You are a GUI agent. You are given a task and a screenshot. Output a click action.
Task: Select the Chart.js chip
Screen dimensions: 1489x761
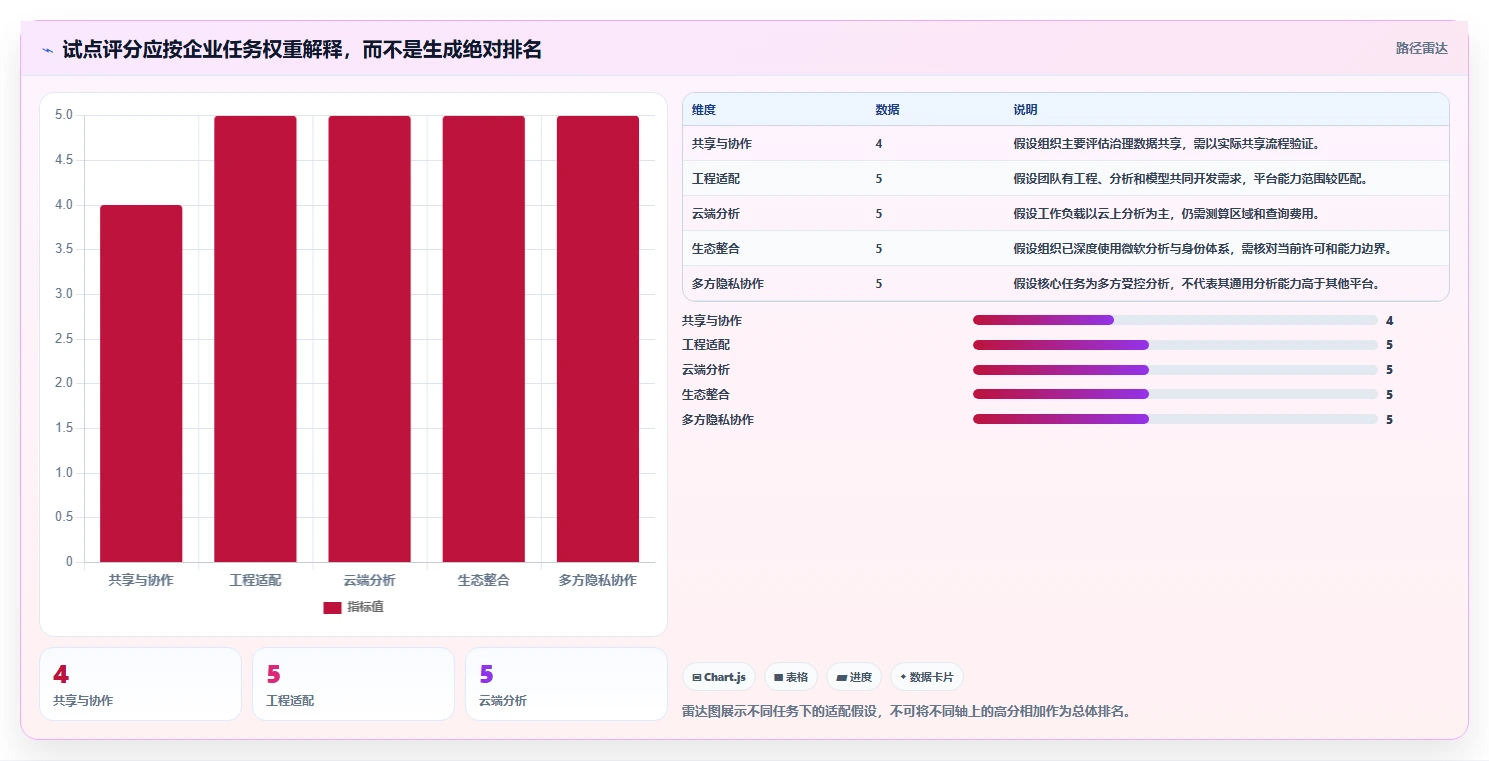[x=719, y=677]
